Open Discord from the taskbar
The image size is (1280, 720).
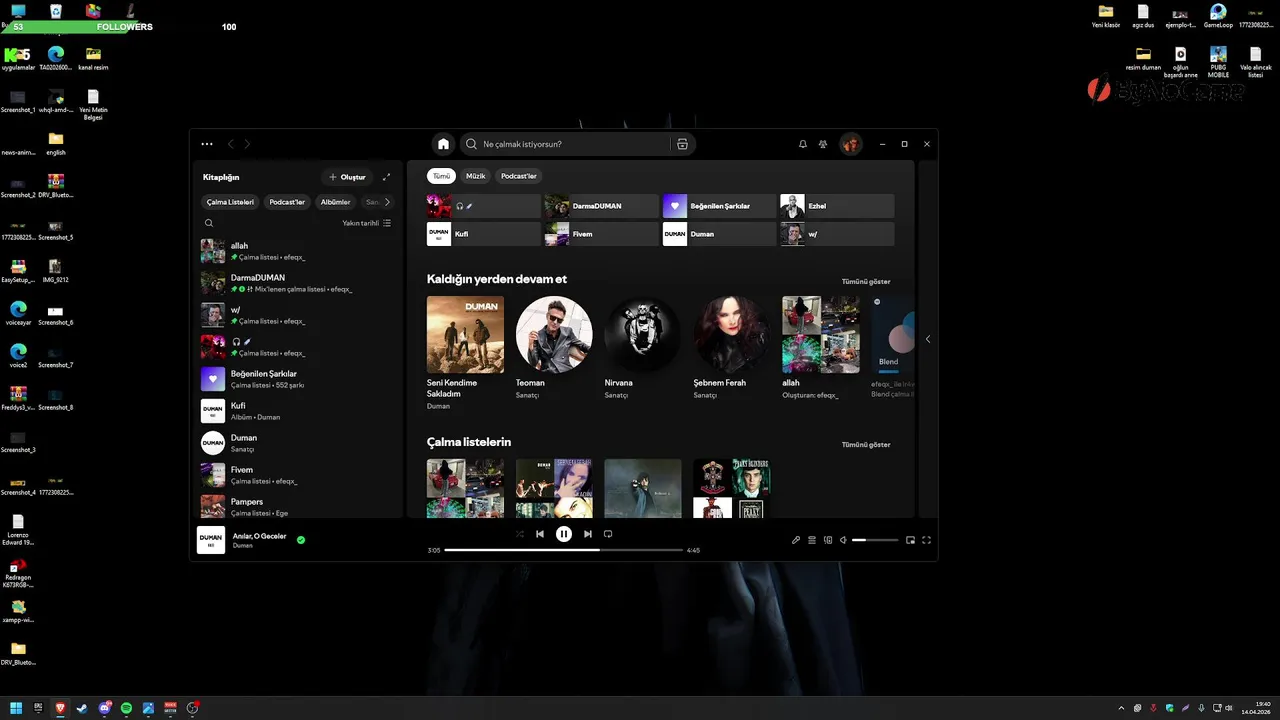pyautogui.click(x=104, y=708)
